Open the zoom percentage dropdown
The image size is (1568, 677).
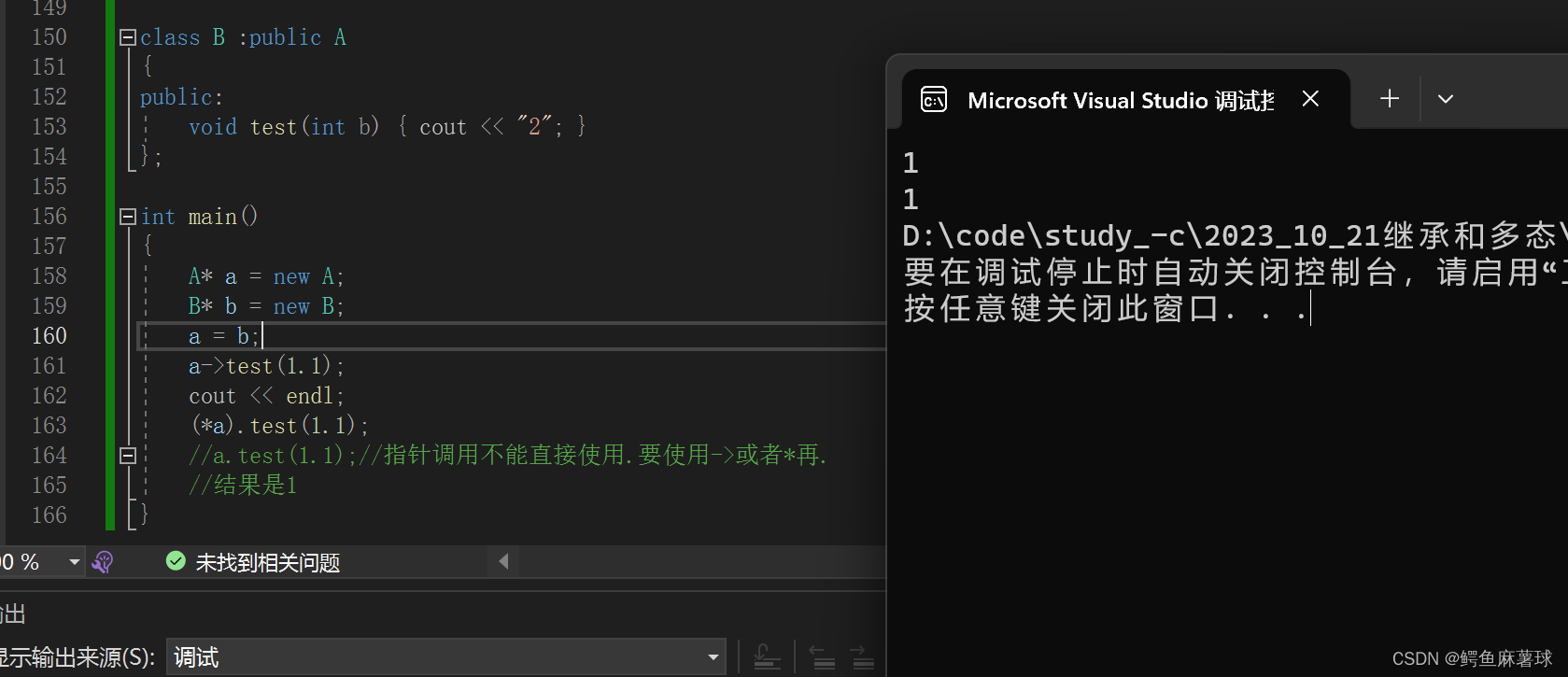[x=74, y=562]
